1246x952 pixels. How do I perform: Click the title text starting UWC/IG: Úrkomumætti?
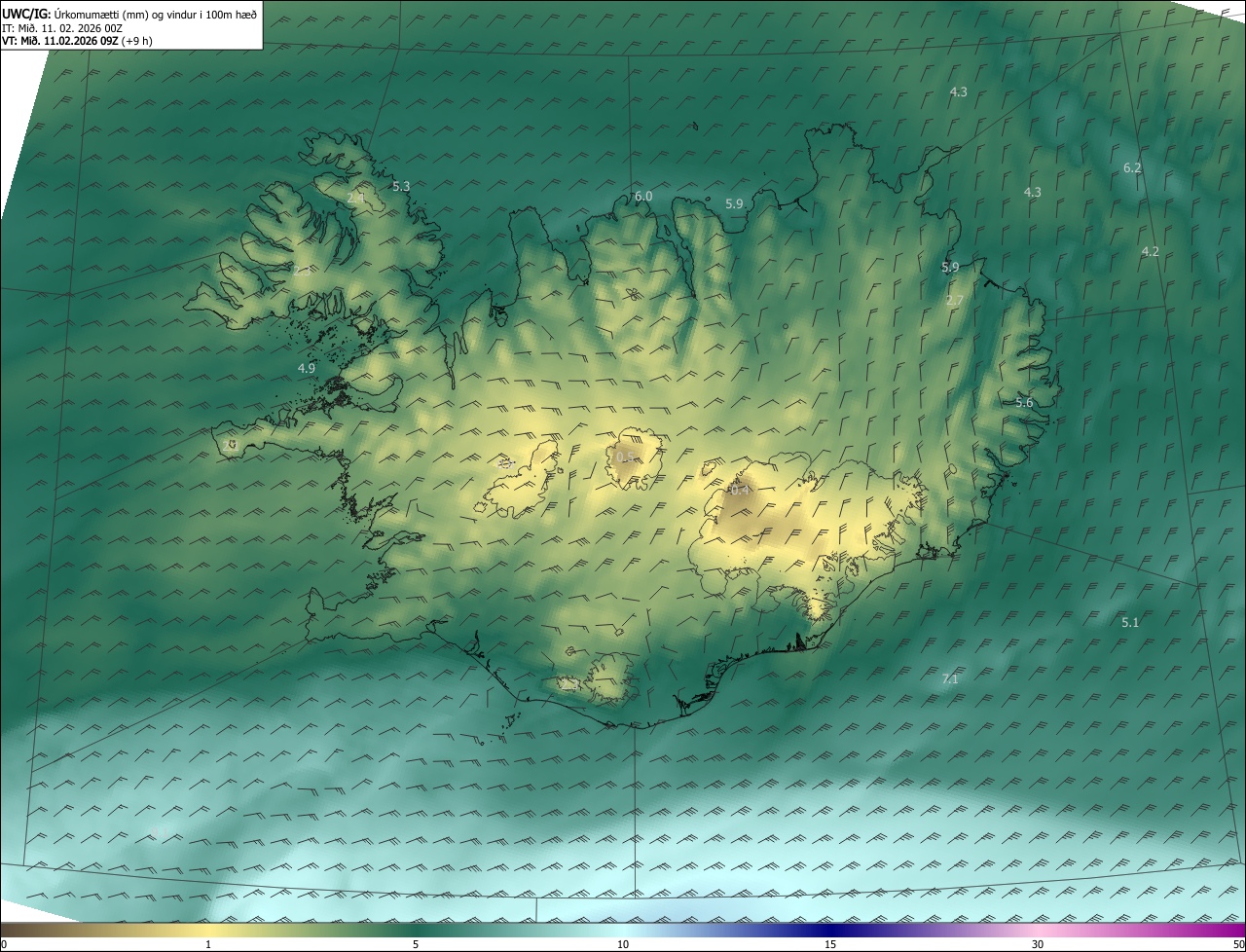pos(129,14)
